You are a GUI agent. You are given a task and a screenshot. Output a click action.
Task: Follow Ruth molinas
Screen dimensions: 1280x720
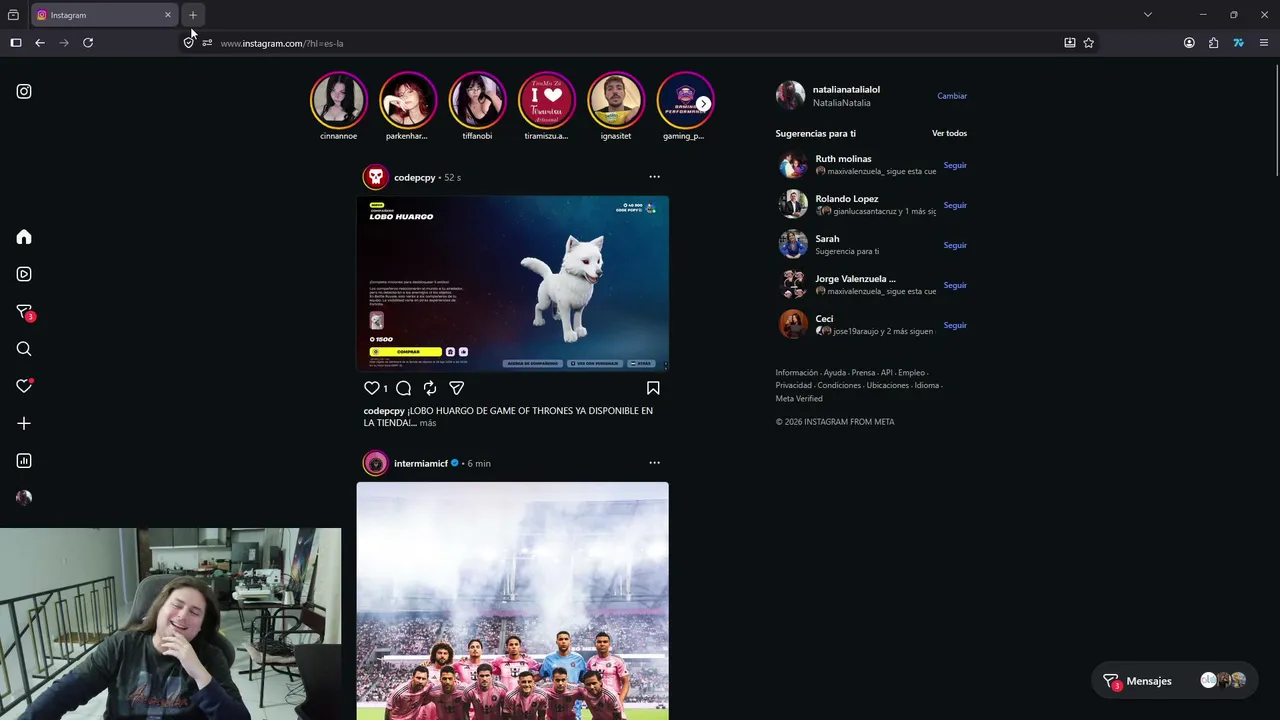(955, 165)
